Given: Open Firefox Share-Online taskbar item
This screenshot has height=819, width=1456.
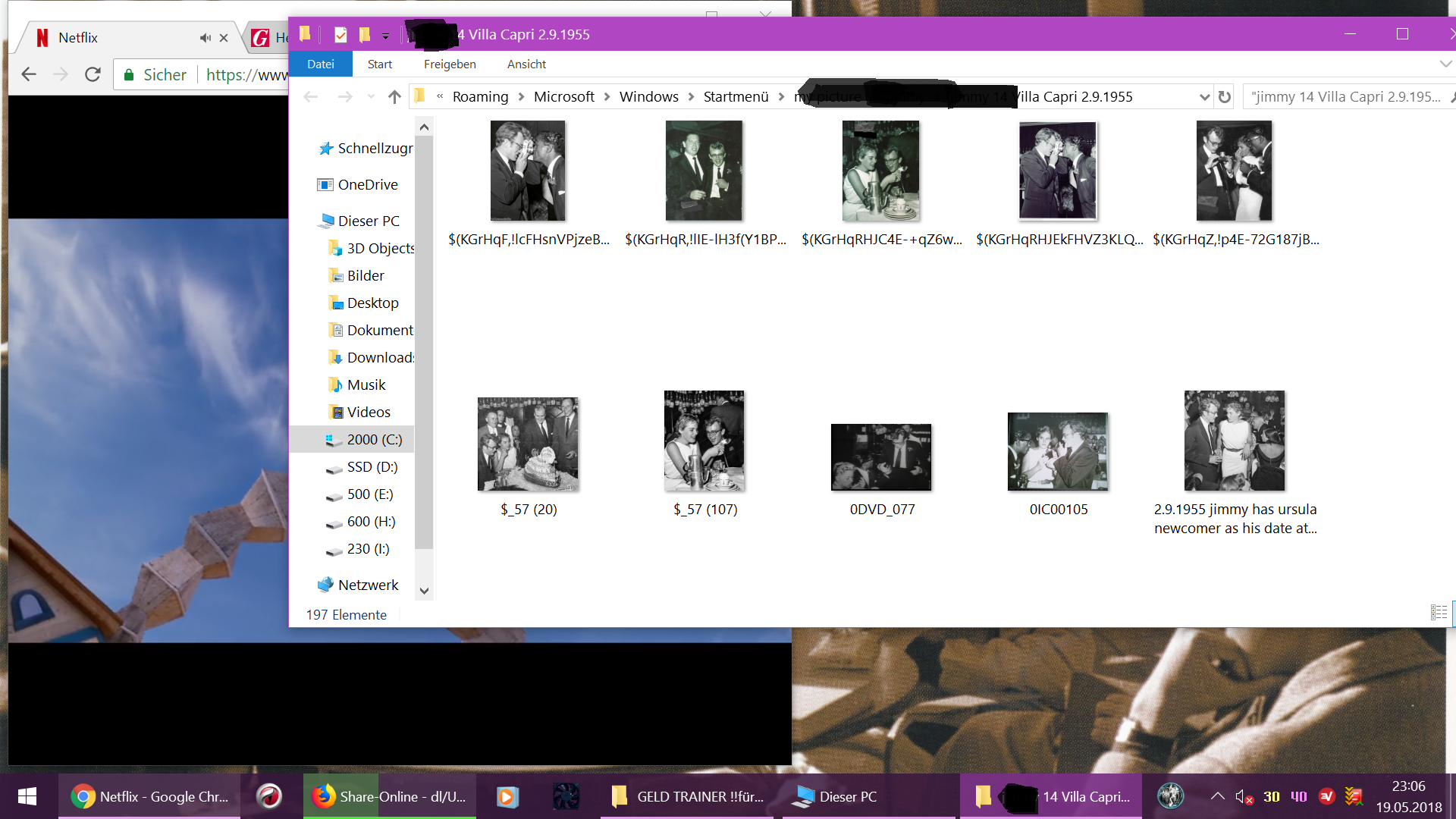Looking at the screenshot, I should point(390,796).
